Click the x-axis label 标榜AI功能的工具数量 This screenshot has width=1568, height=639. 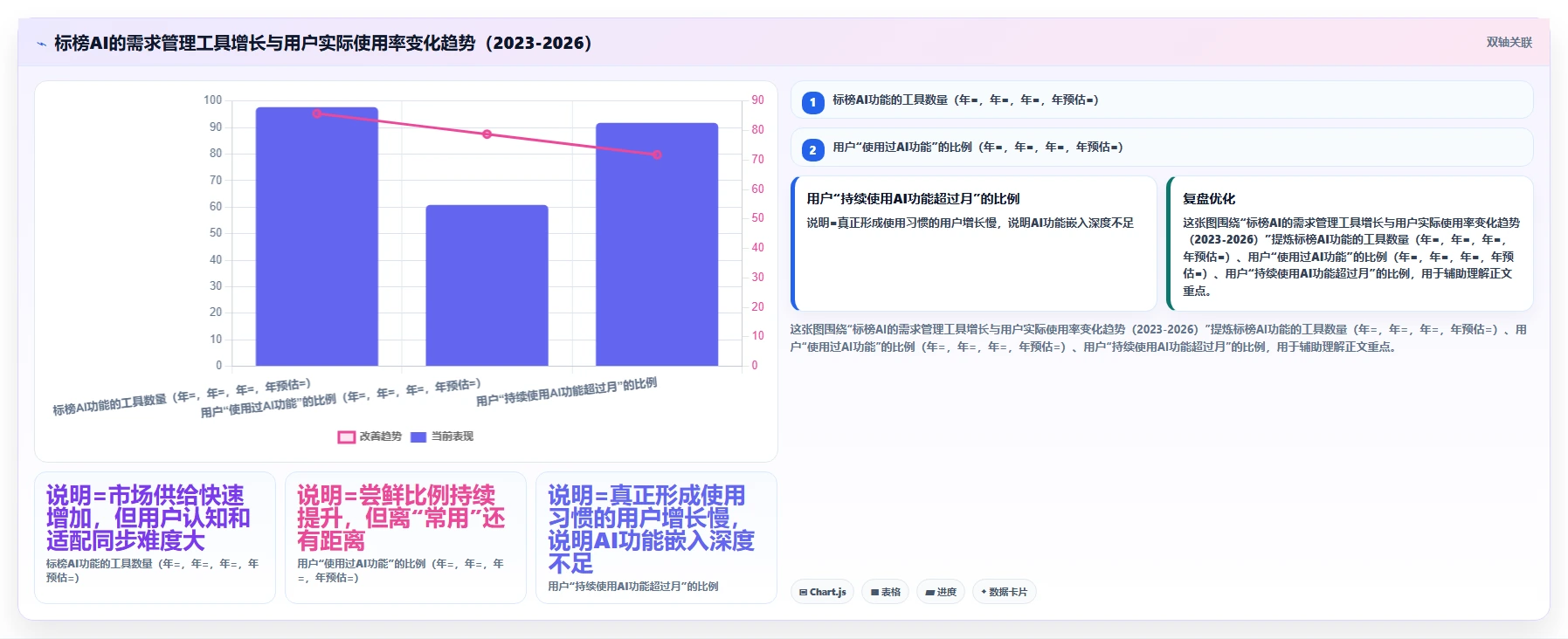(182, 397)
